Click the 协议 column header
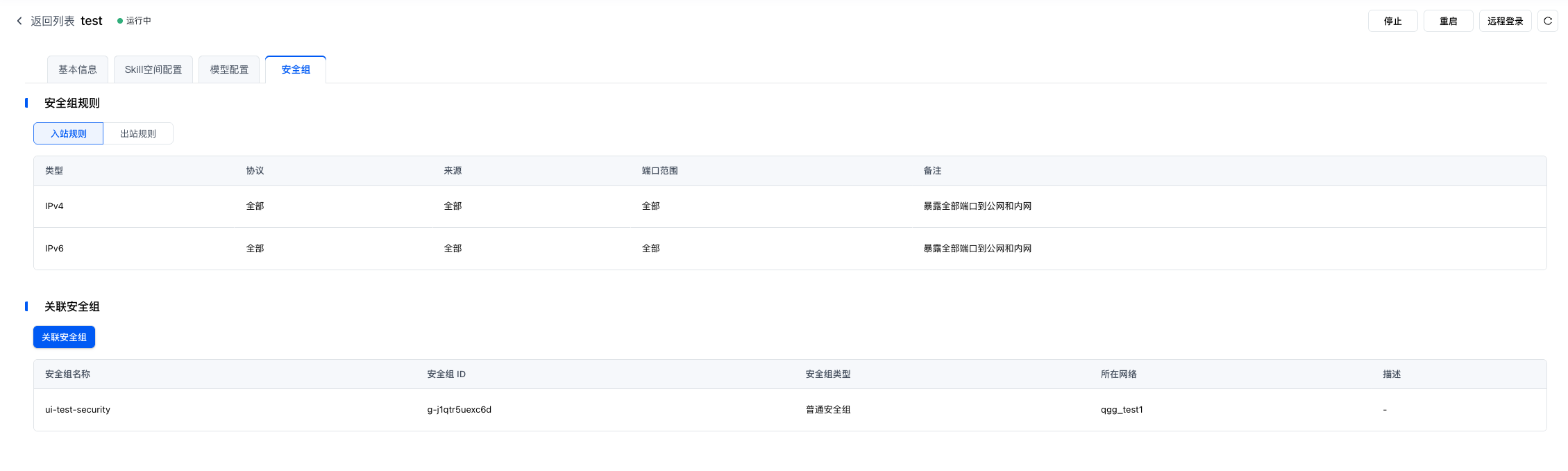Viewport: 1568px width, 471px height. coord(255,171)
